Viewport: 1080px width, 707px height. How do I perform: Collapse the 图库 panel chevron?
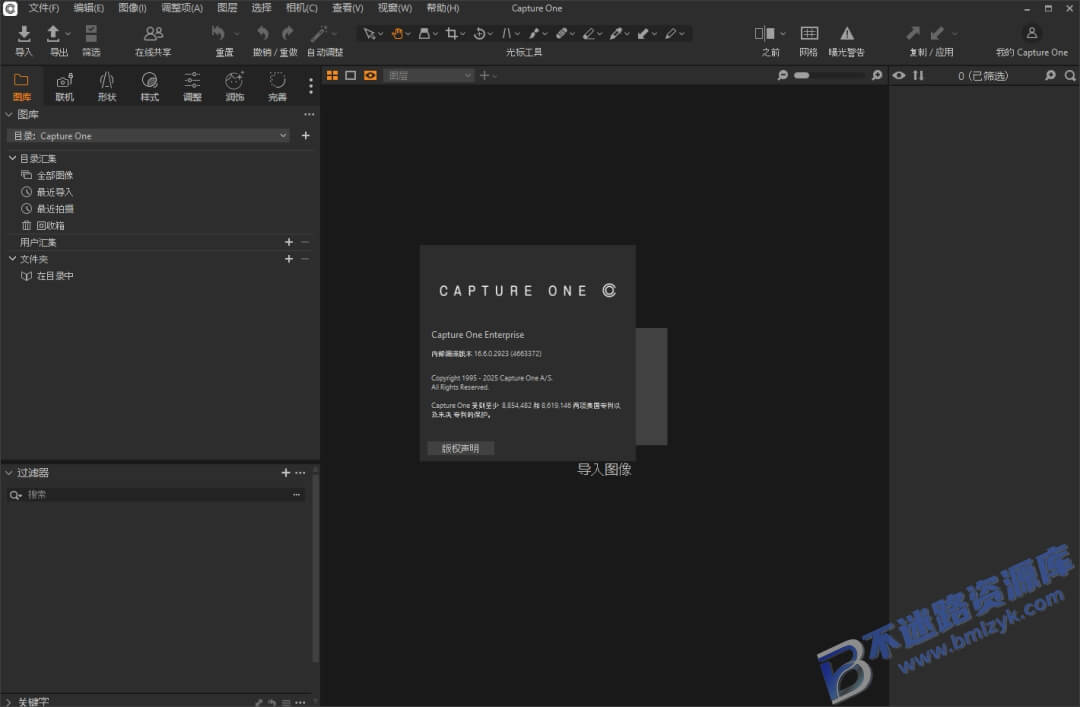[9, 114]
